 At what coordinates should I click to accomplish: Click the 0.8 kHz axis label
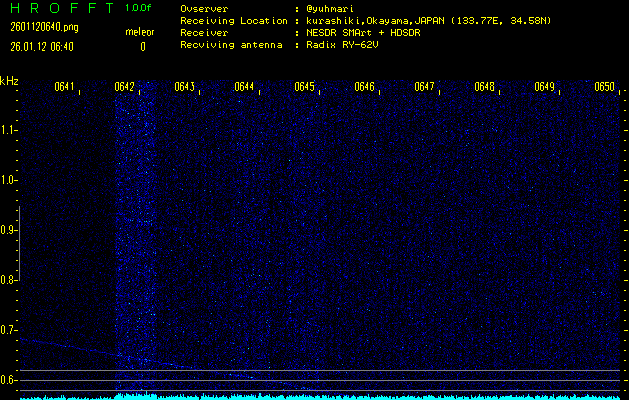(8, 280)
